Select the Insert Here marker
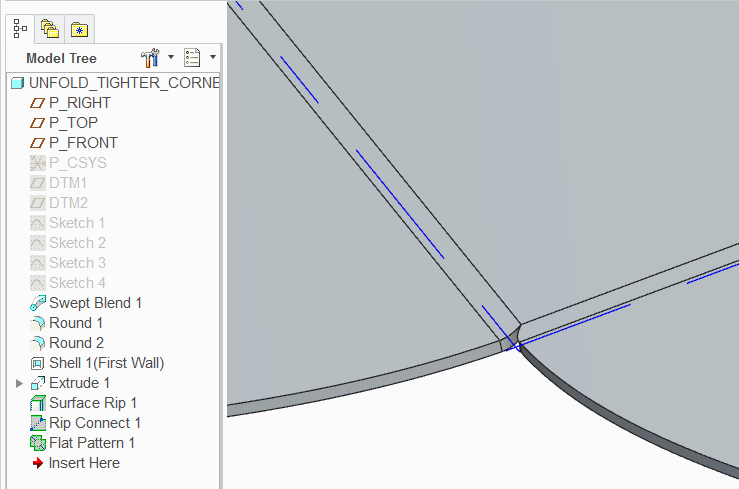 tap(84, 463)
